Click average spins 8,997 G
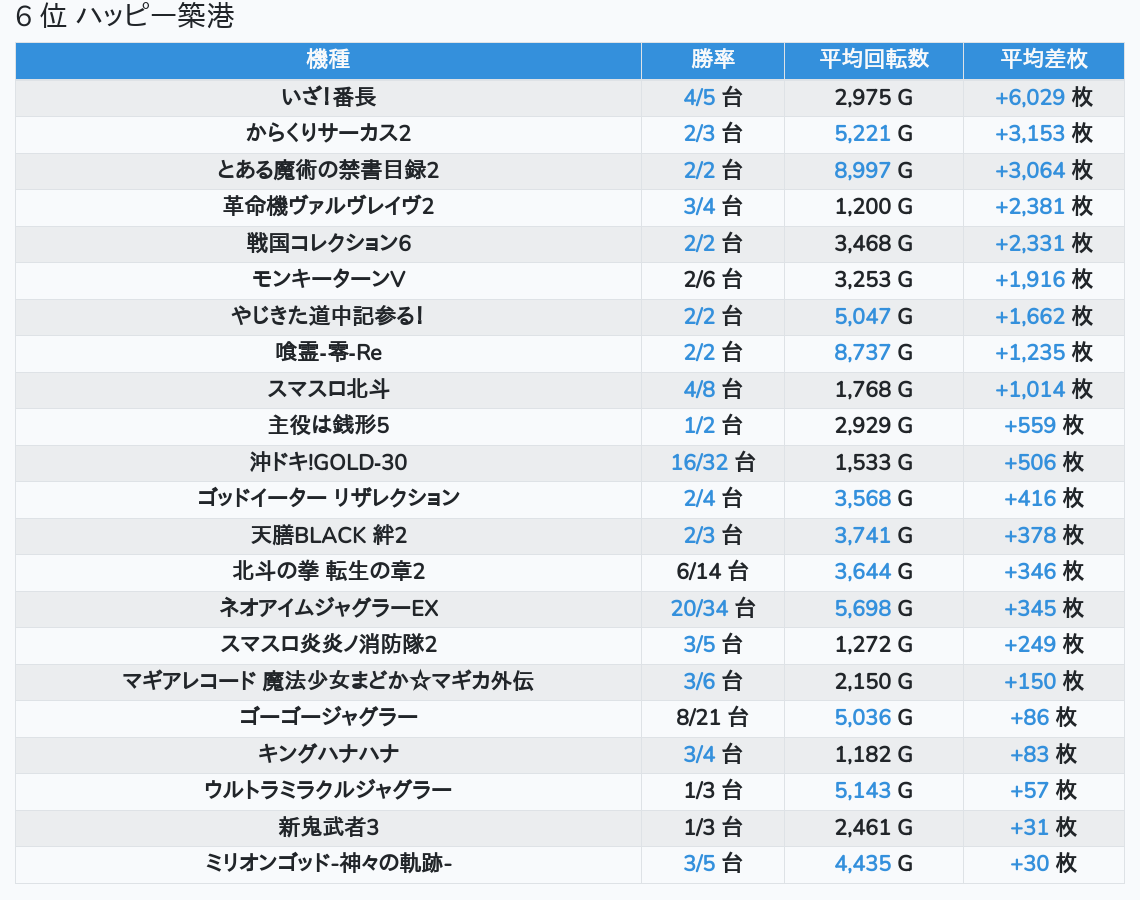 (874, 170)
